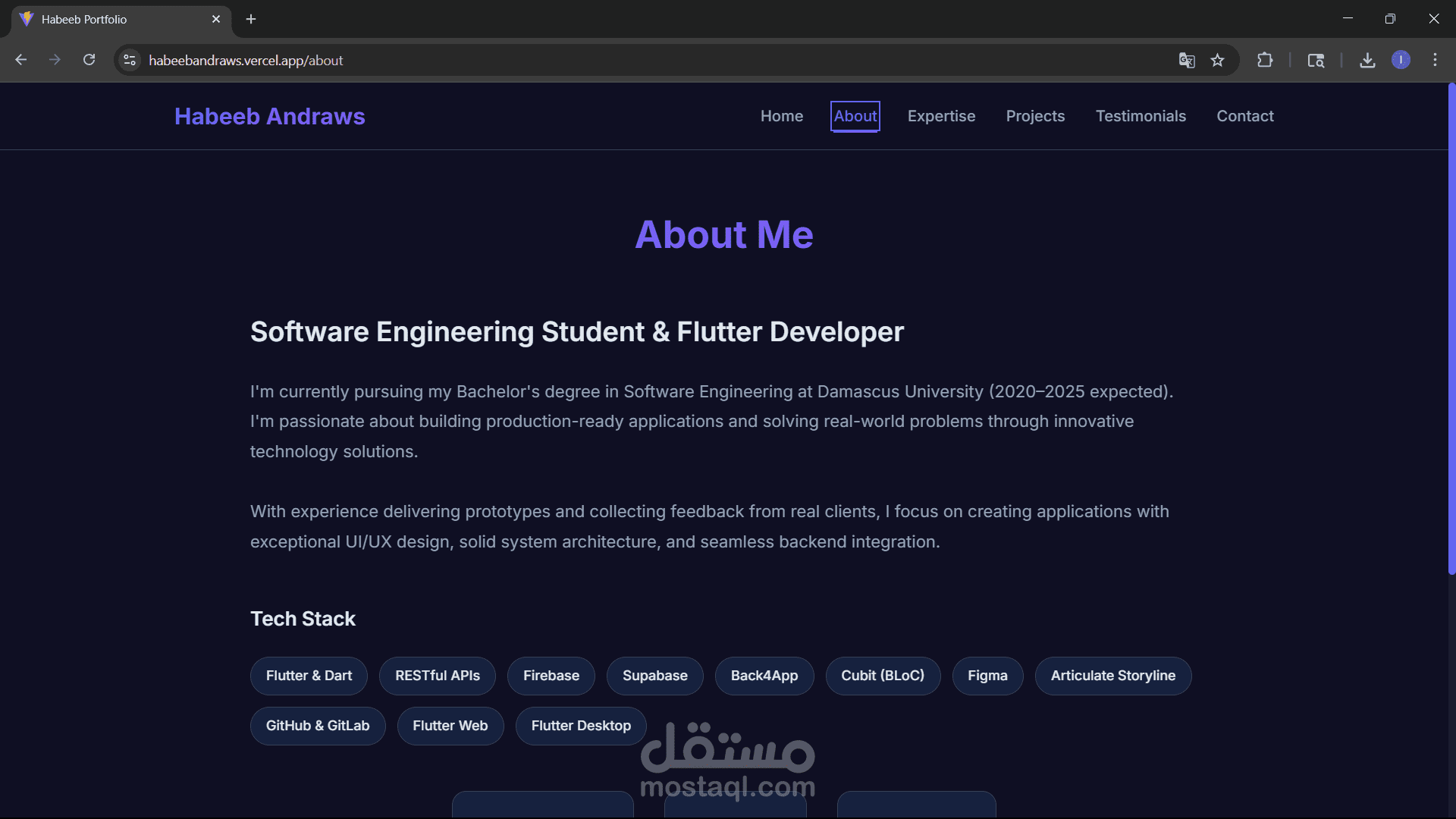The width and height of the screenshot is (1456, 819).
Task: Open the user profile avatar
Action: click(x=1401, y=60)
